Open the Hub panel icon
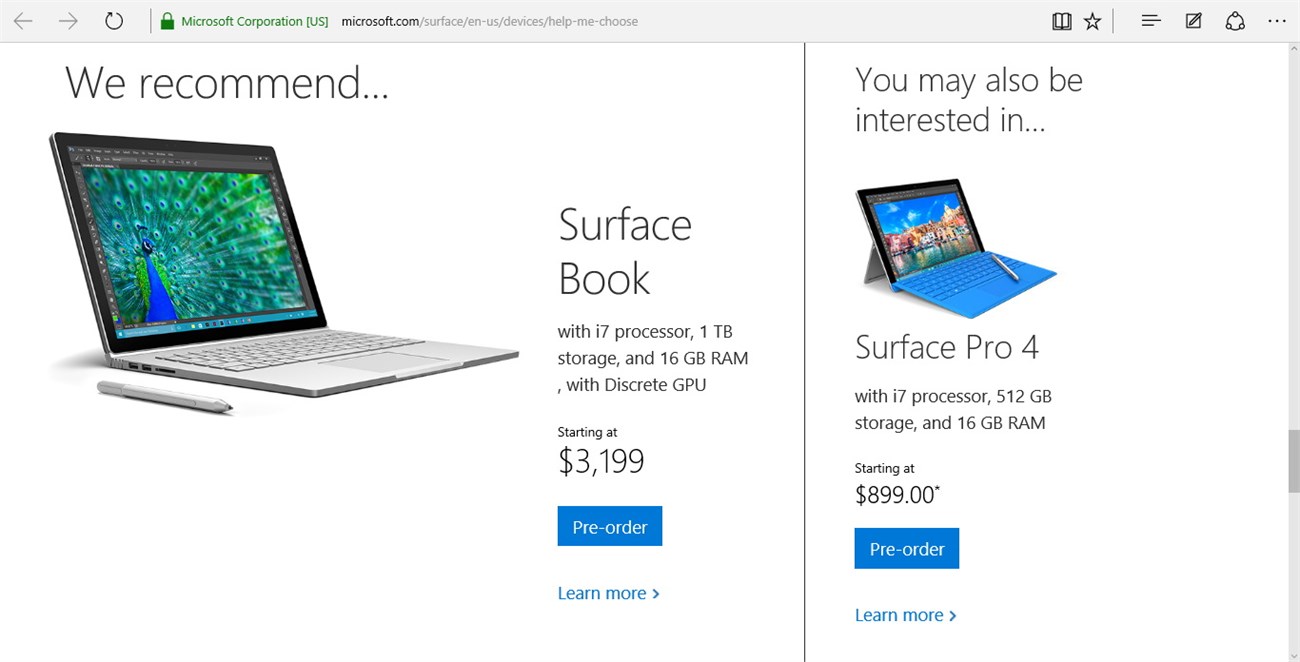 pos(1150,20)
